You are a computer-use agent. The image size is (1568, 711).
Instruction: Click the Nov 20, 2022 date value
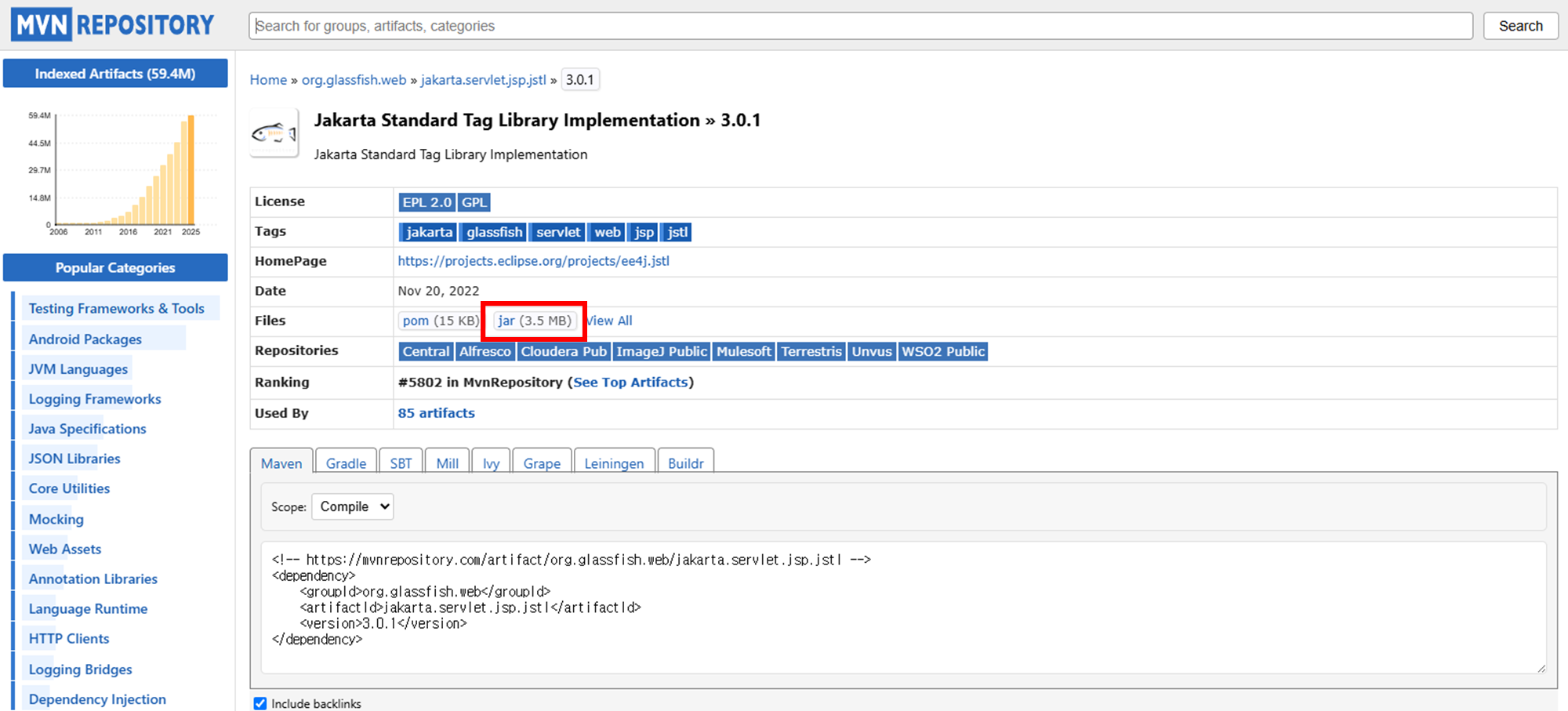point(438,291)
